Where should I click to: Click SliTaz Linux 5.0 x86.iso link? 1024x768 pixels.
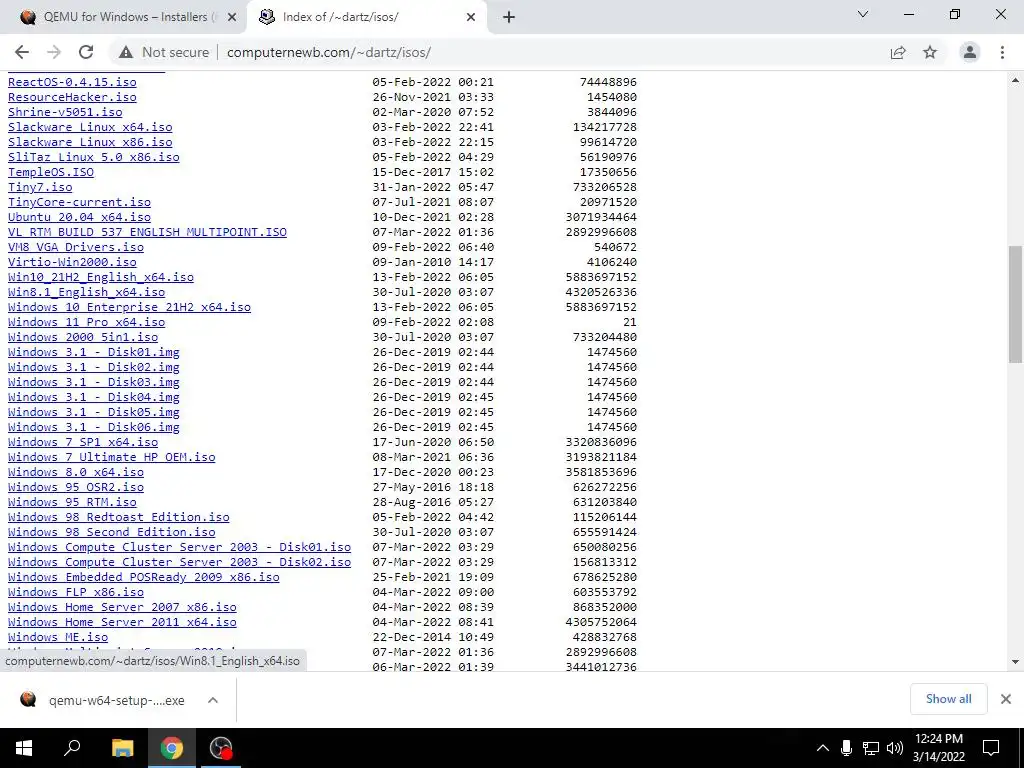[94, 157]
